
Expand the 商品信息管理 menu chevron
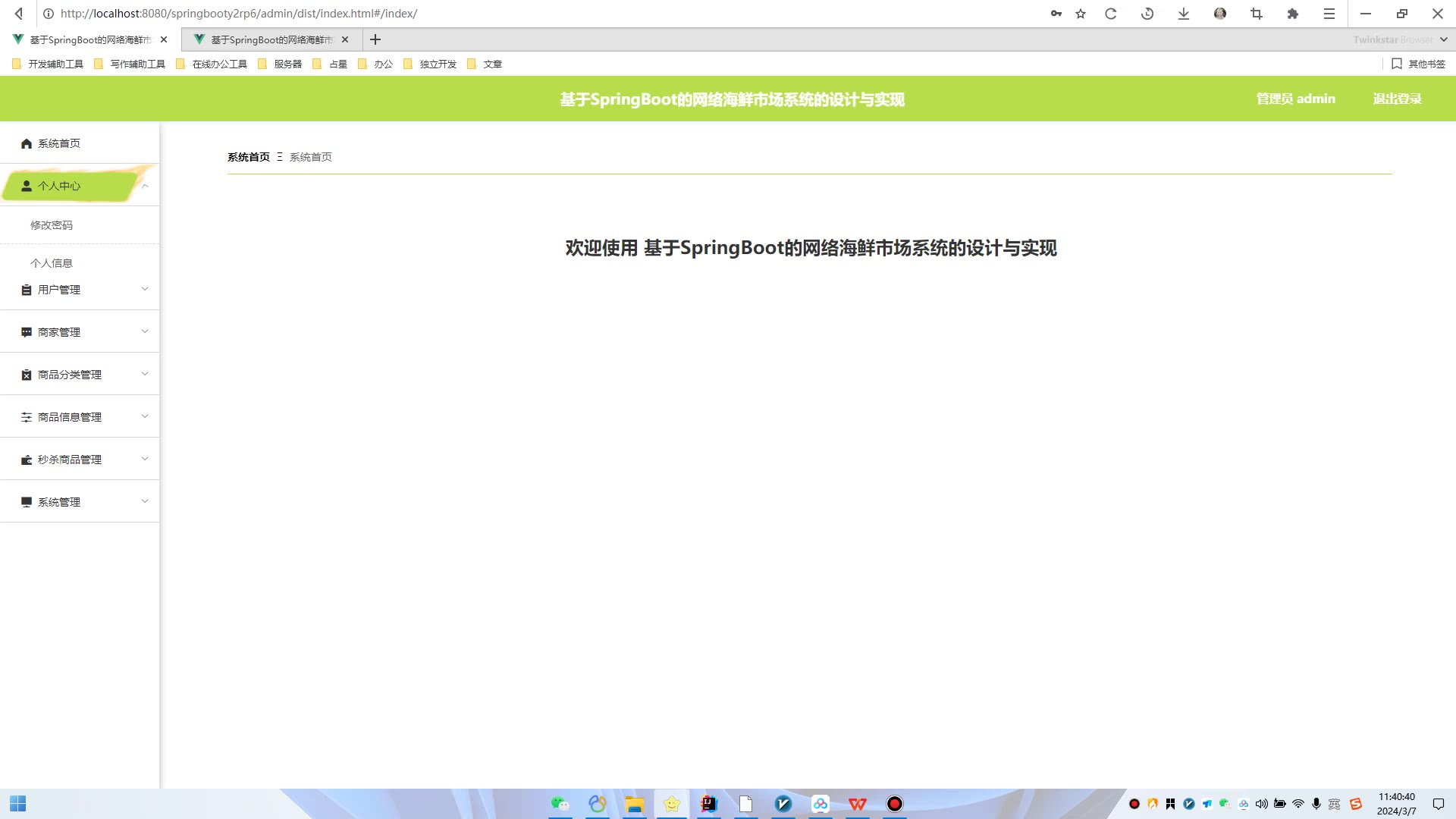[145, 416]
